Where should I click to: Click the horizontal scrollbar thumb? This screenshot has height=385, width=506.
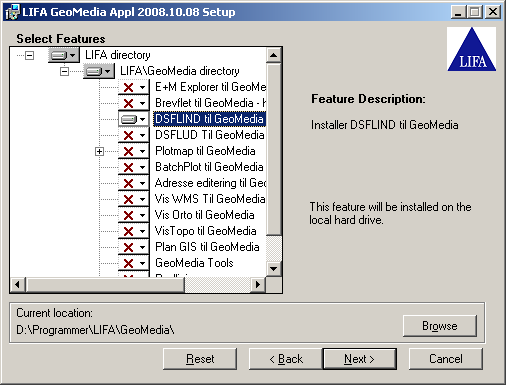point(105,285)
